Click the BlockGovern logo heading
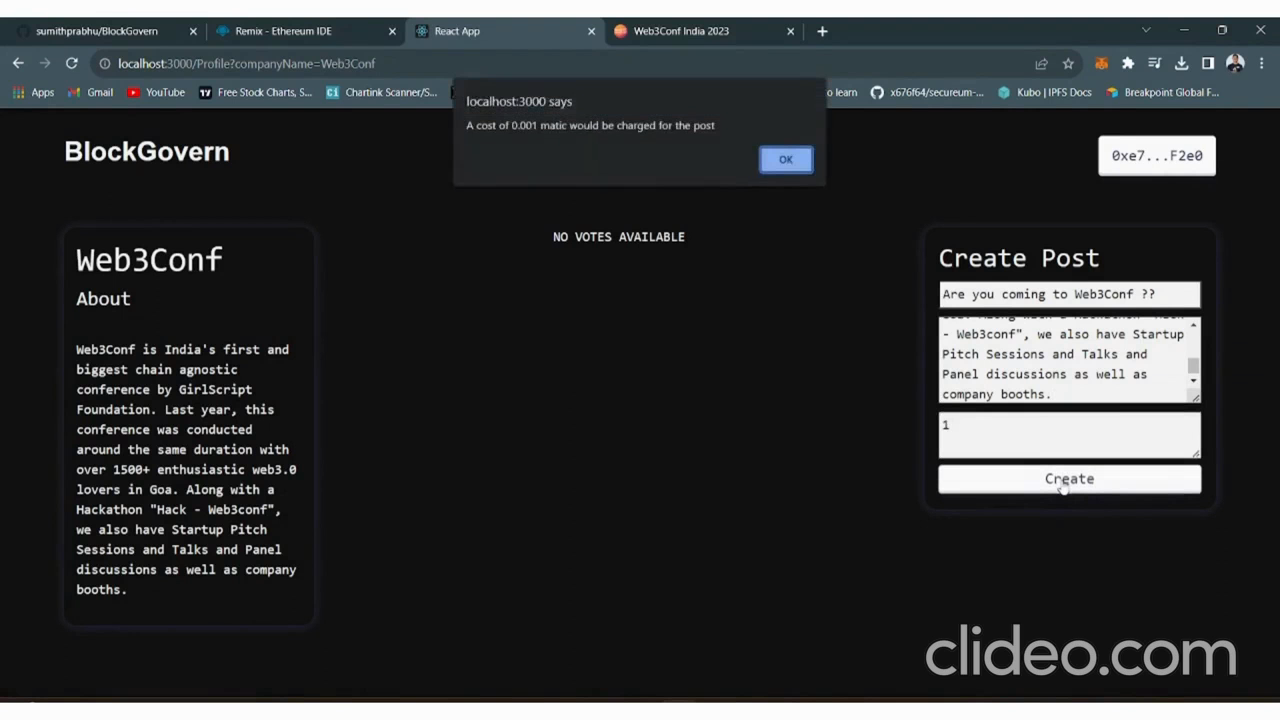This screenshot has width=1280, height=720. tap(147, 152)
